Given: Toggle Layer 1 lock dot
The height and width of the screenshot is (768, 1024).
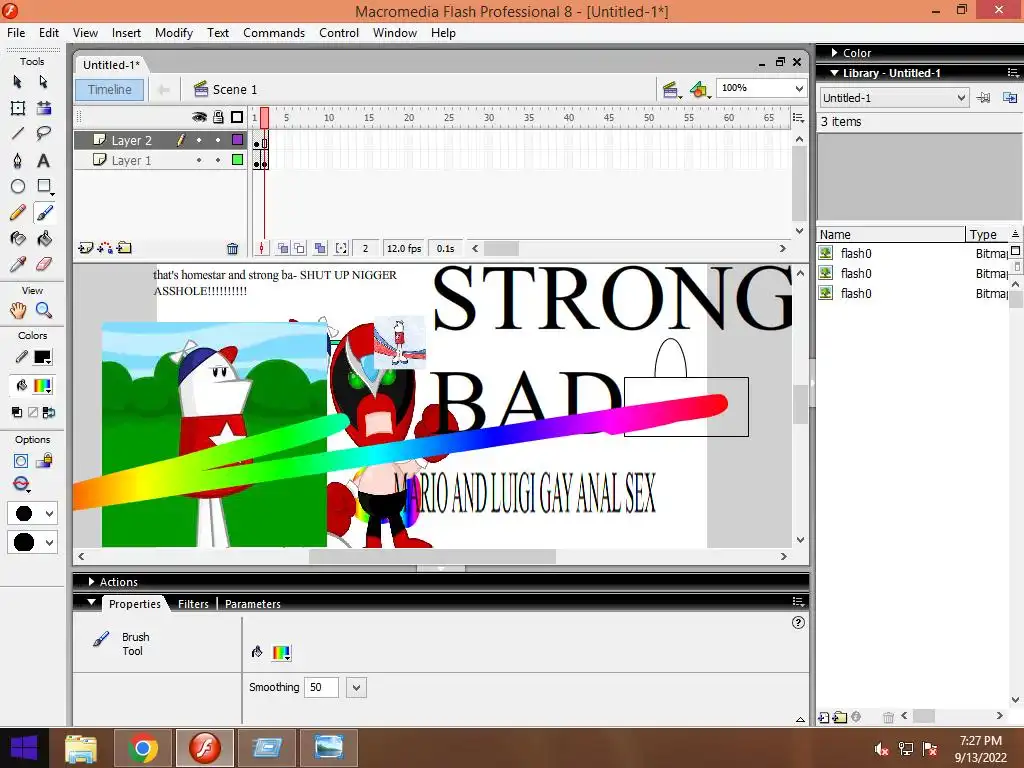Looking at the screenshot, I should (218, 160).
